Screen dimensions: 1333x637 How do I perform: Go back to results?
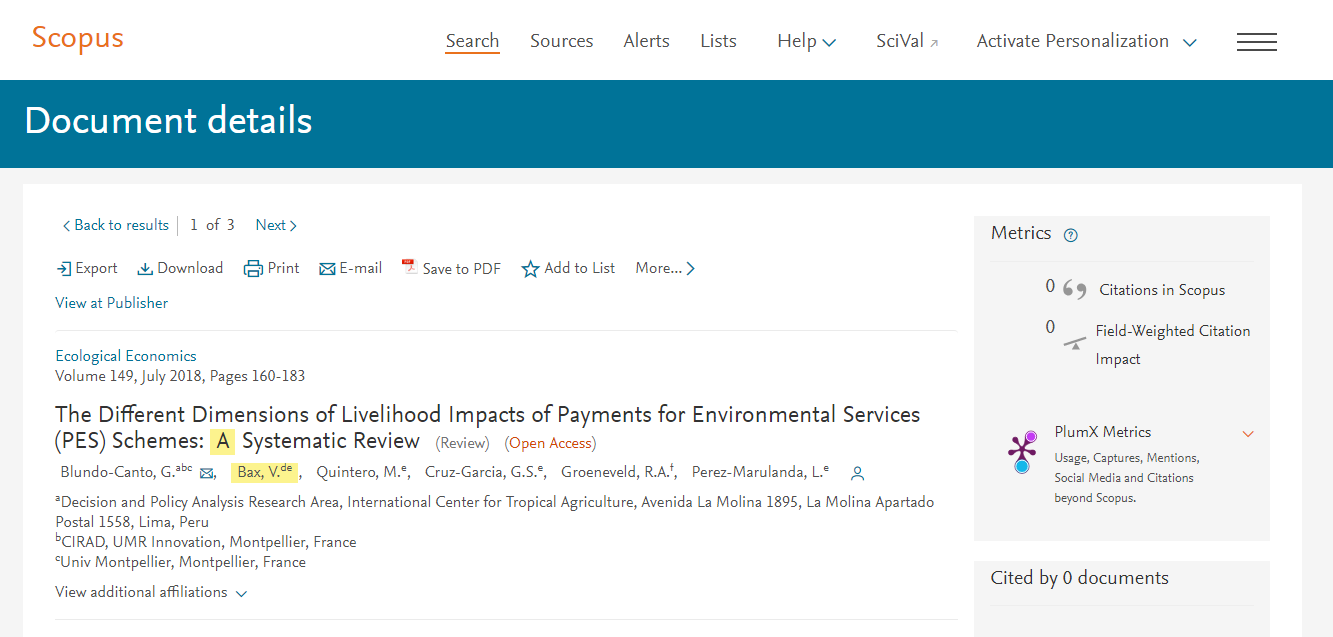click(115, 225)
